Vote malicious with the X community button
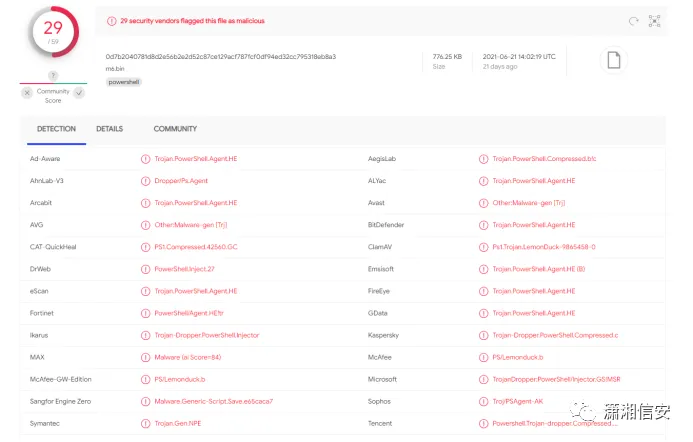The width and height of the screenshot is (693, 442). (27, 92)
